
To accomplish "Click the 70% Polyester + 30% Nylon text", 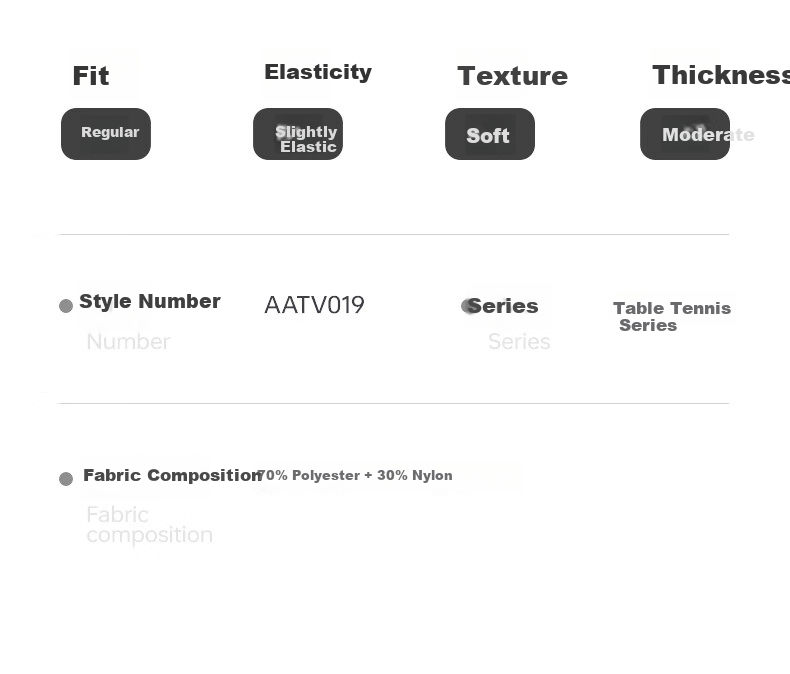I will coord(354,475).
